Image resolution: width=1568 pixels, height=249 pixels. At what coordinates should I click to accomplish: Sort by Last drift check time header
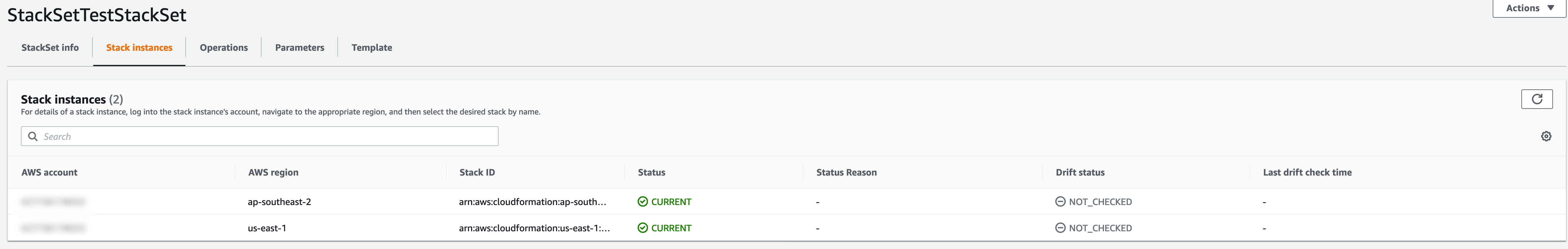pos(1307,172)
